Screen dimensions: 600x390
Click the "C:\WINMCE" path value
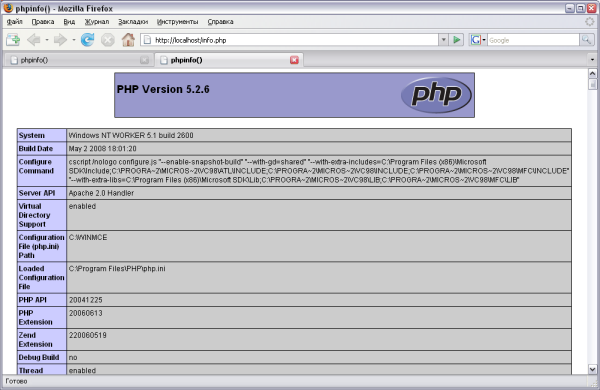tap(88, 237)
